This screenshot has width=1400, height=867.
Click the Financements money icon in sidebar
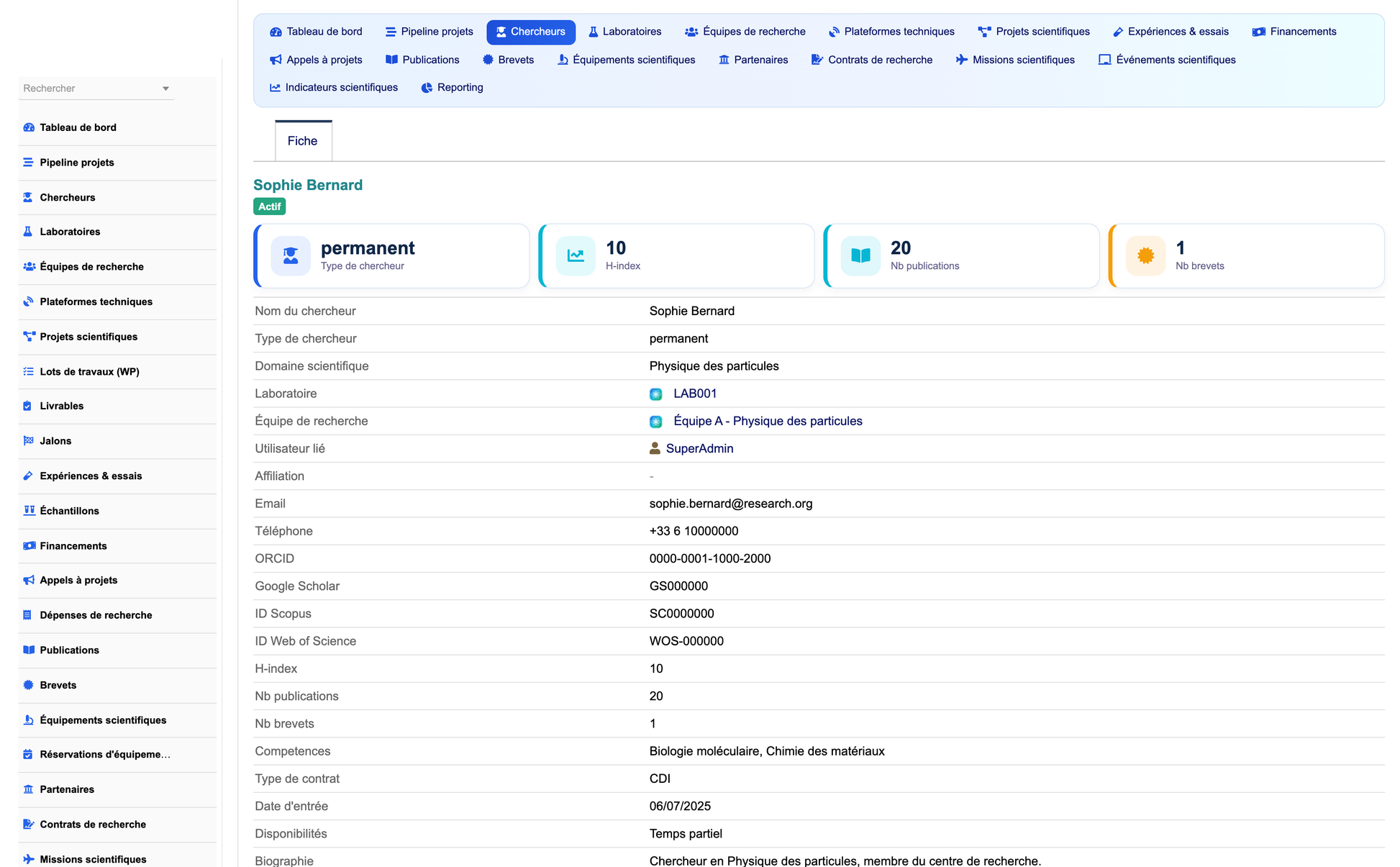coord(29,546)
